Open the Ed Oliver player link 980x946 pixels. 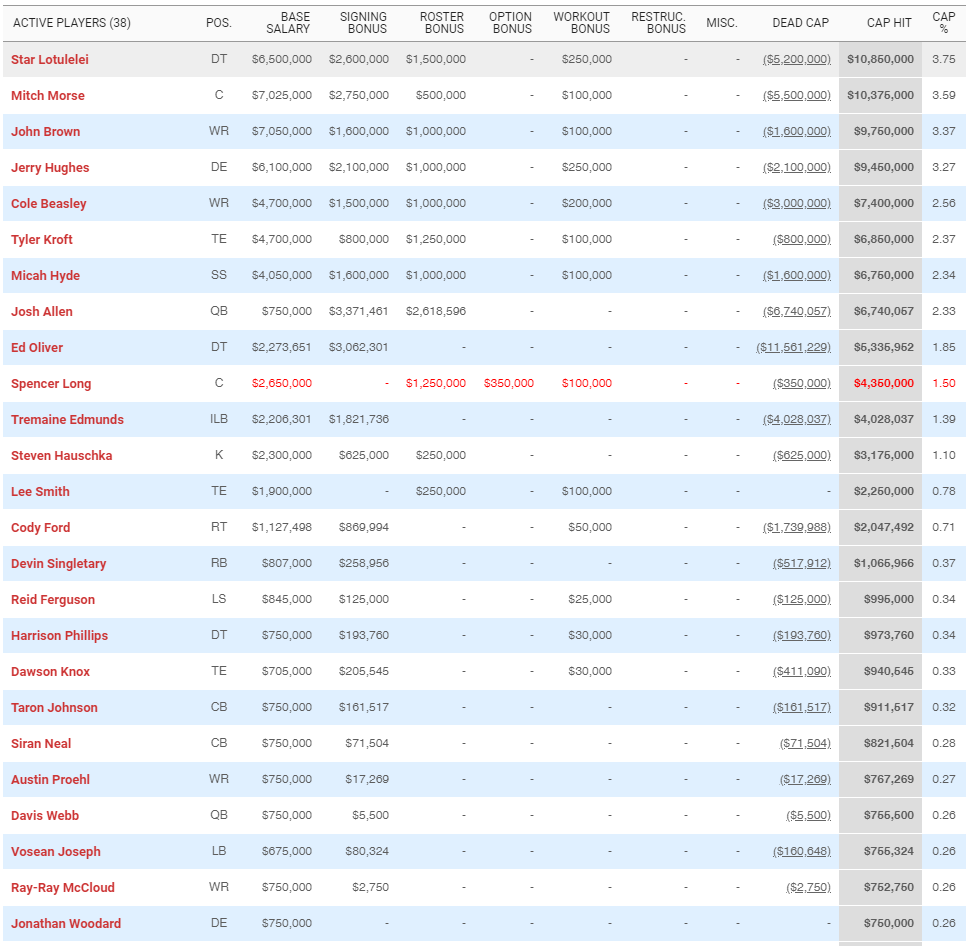click(x=37, y=348)
